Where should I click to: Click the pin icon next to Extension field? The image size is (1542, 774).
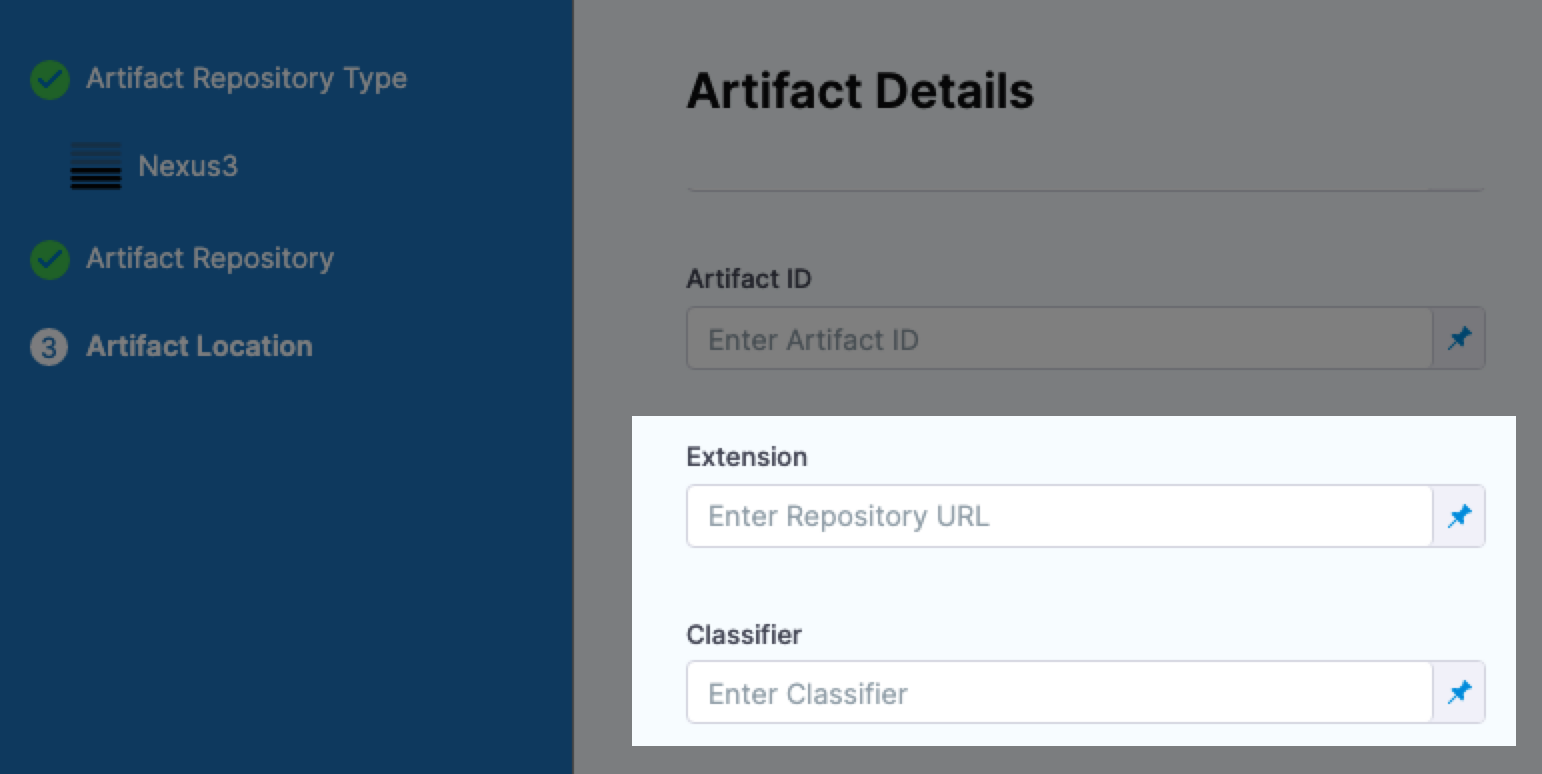1459,516
